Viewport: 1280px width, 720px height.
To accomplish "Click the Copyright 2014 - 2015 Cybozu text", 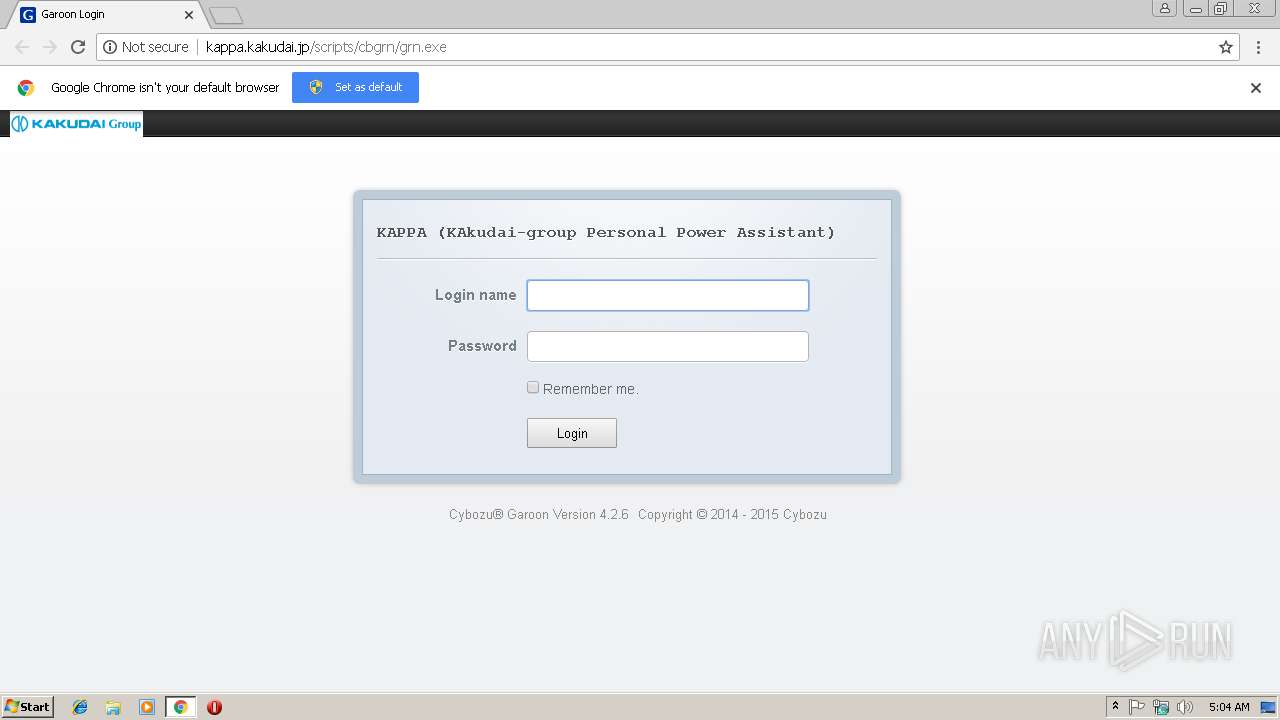I will click(x=732, y=515).
